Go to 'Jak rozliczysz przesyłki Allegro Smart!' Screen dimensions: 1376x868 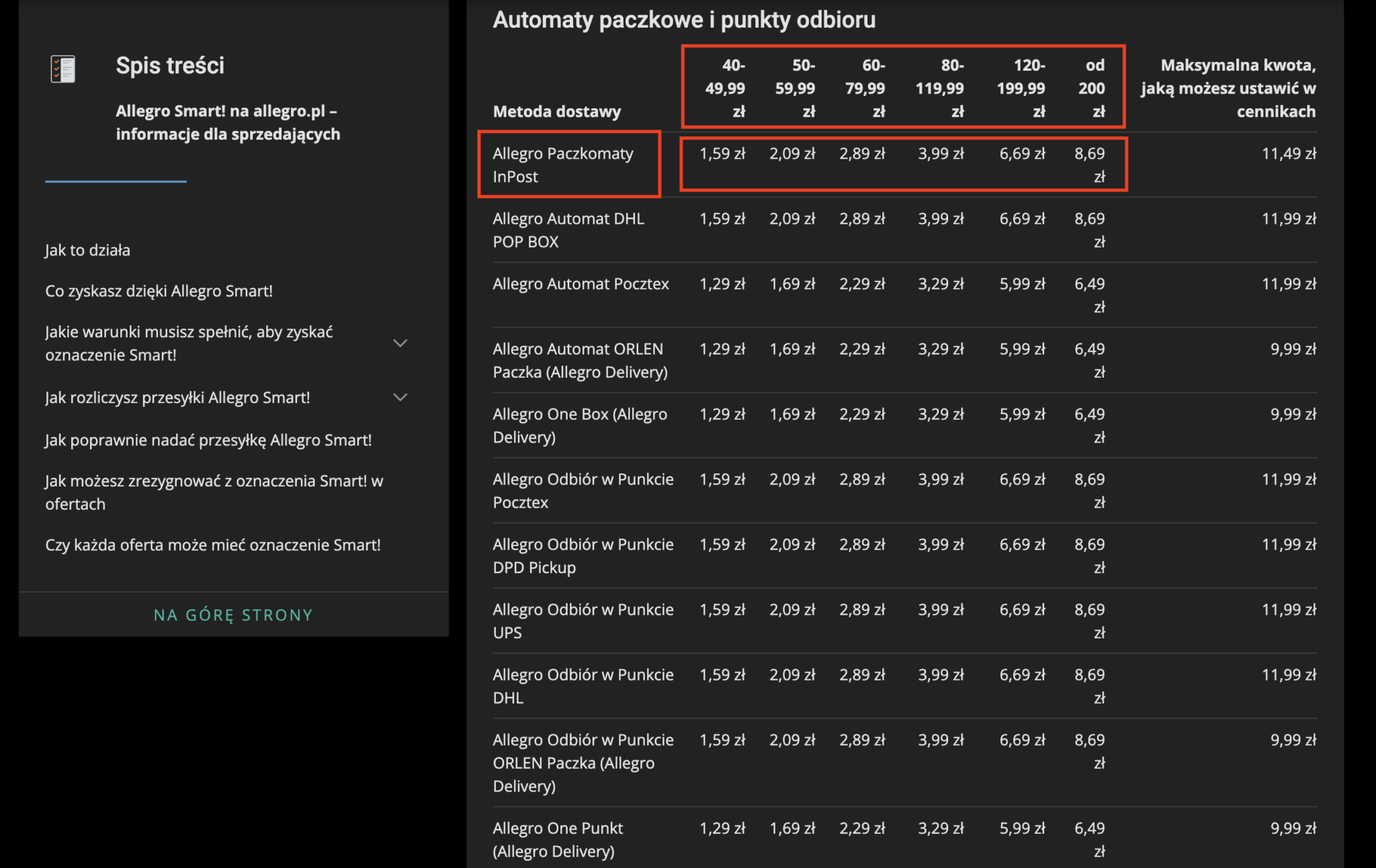[177, 397]
